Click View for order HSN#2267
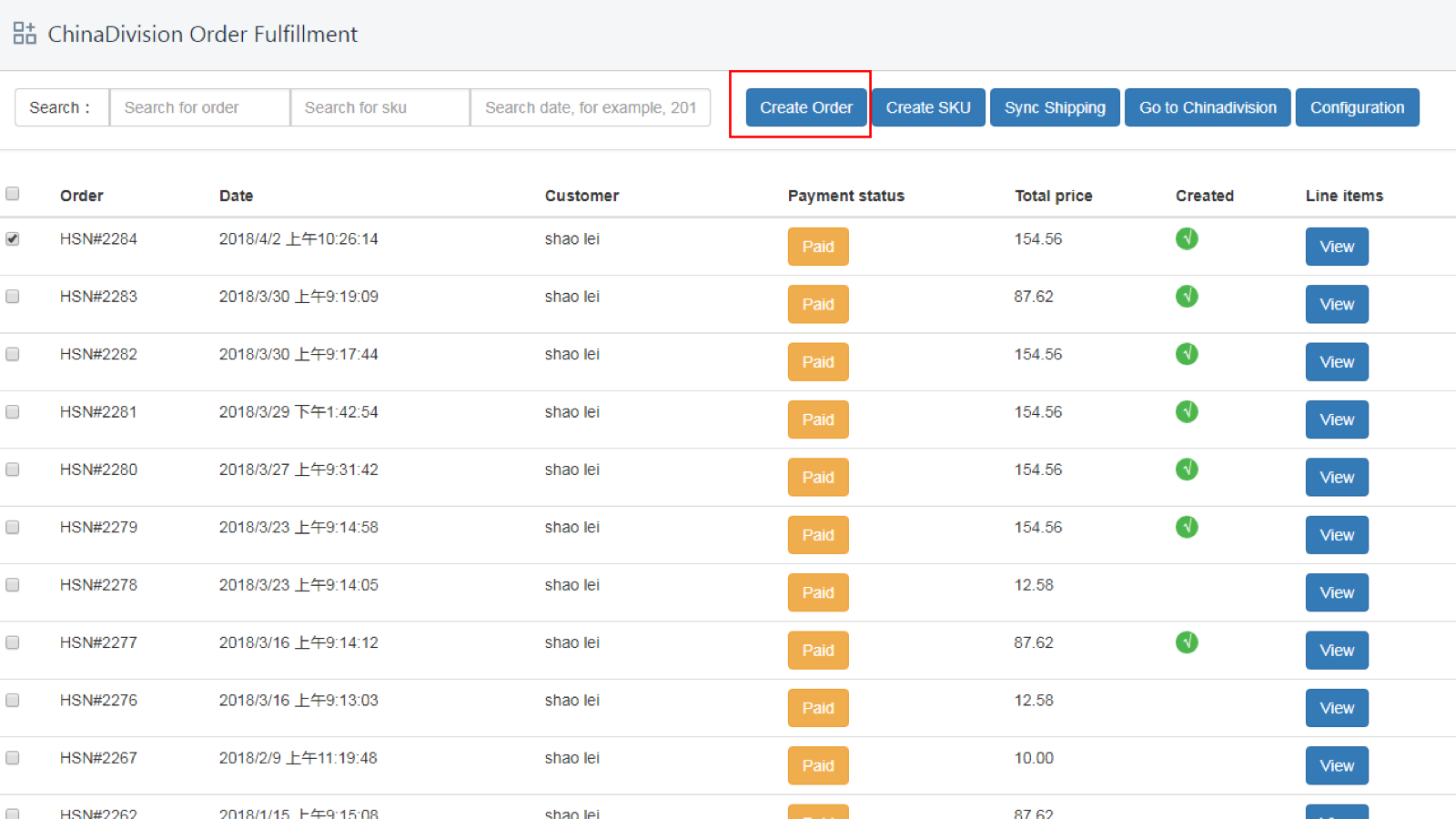 tap(1336, 765)
